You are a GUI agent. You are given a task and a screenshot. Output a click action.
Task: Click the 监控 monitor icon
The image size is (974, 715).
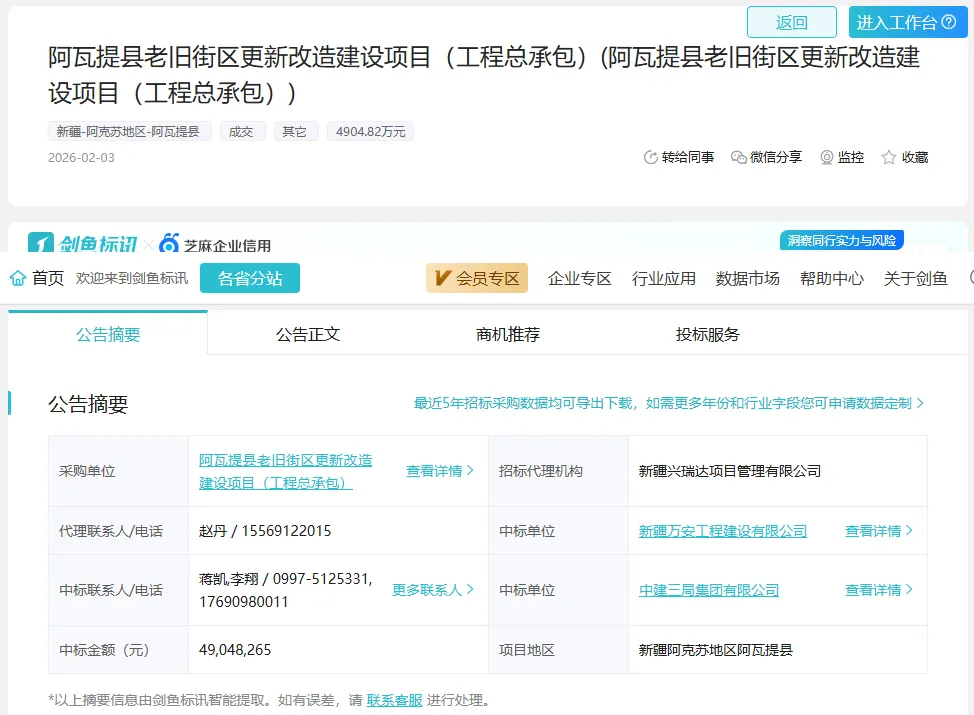[827, 157]
